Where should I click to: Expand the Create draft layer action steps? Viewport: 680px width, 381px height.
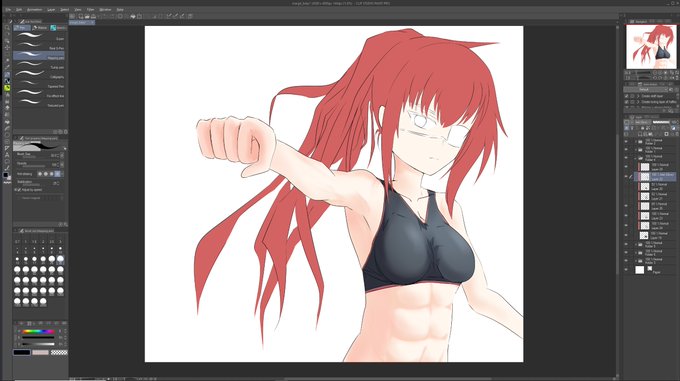(x=638, y=96)
